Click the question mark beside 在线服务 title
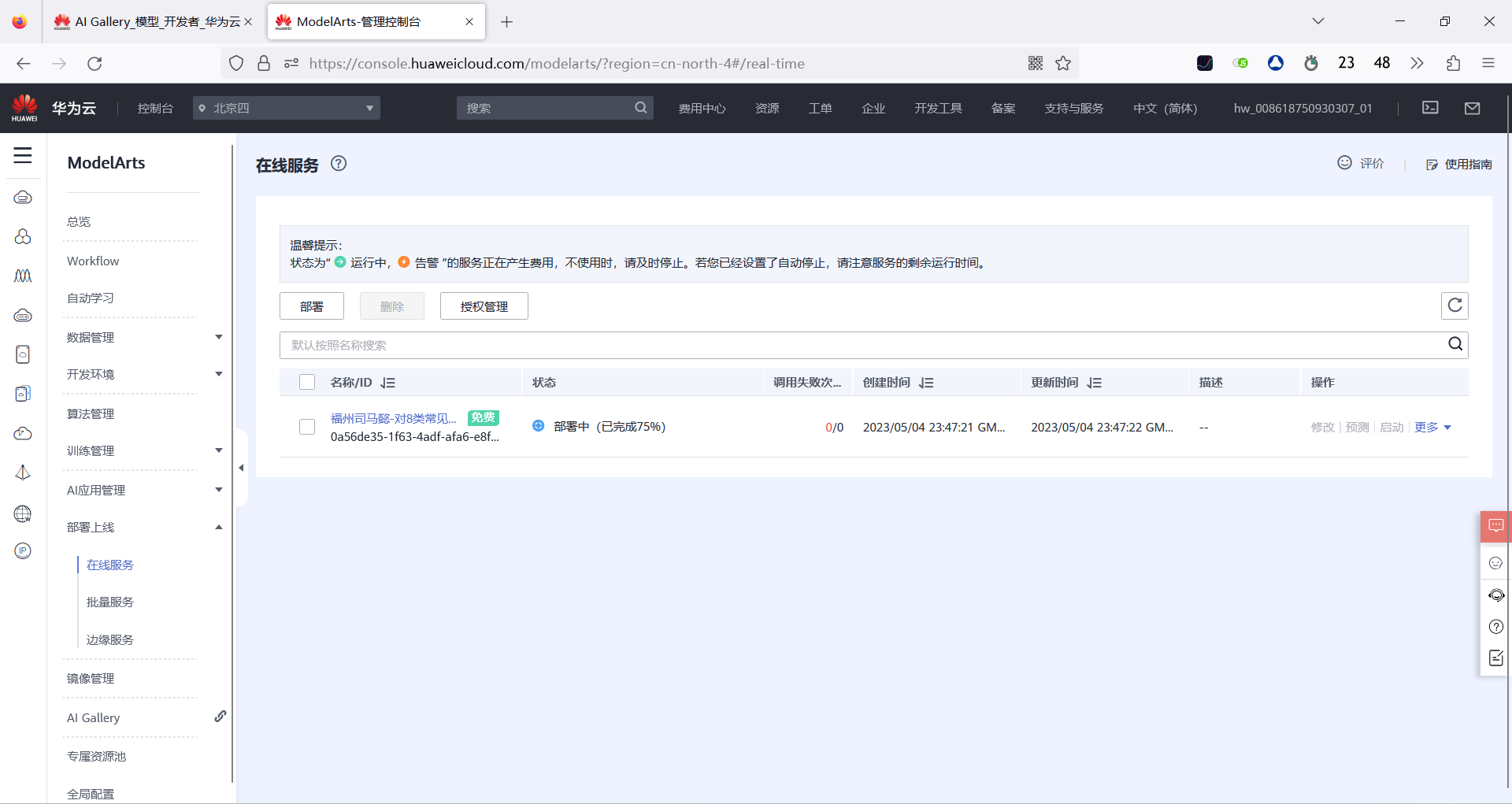The width and height of the screenshot is (1512, 804). point(339,164)
